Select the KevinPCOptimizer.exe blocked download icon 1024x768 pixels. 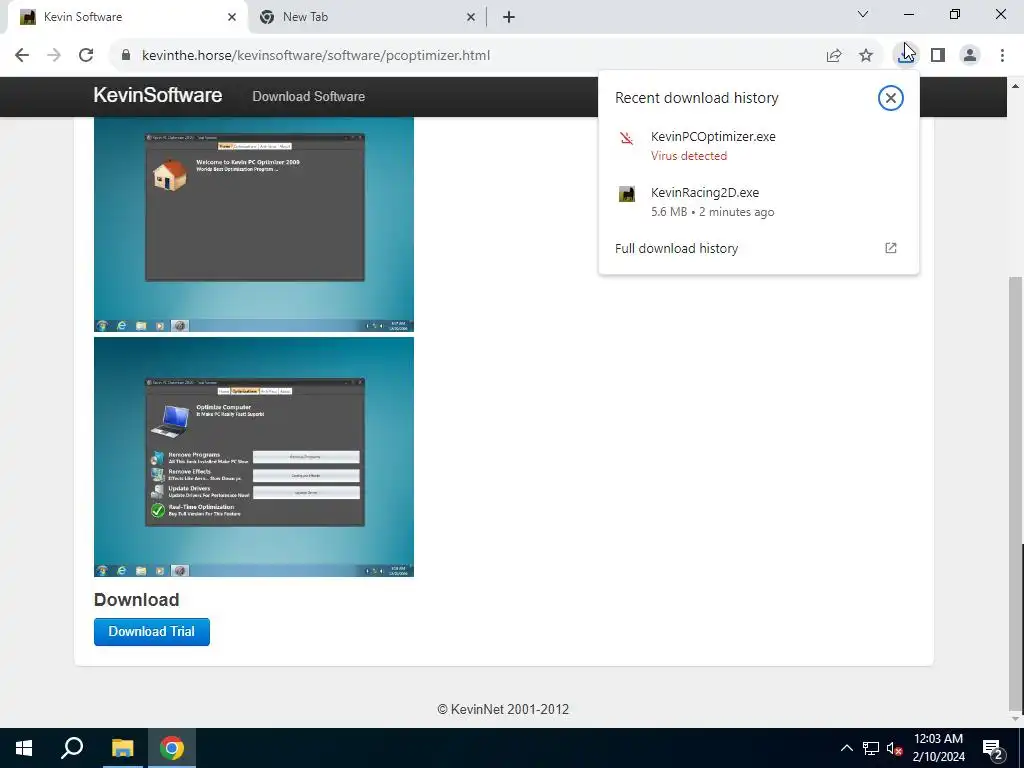pyautogui.click(x=626, y=138)
